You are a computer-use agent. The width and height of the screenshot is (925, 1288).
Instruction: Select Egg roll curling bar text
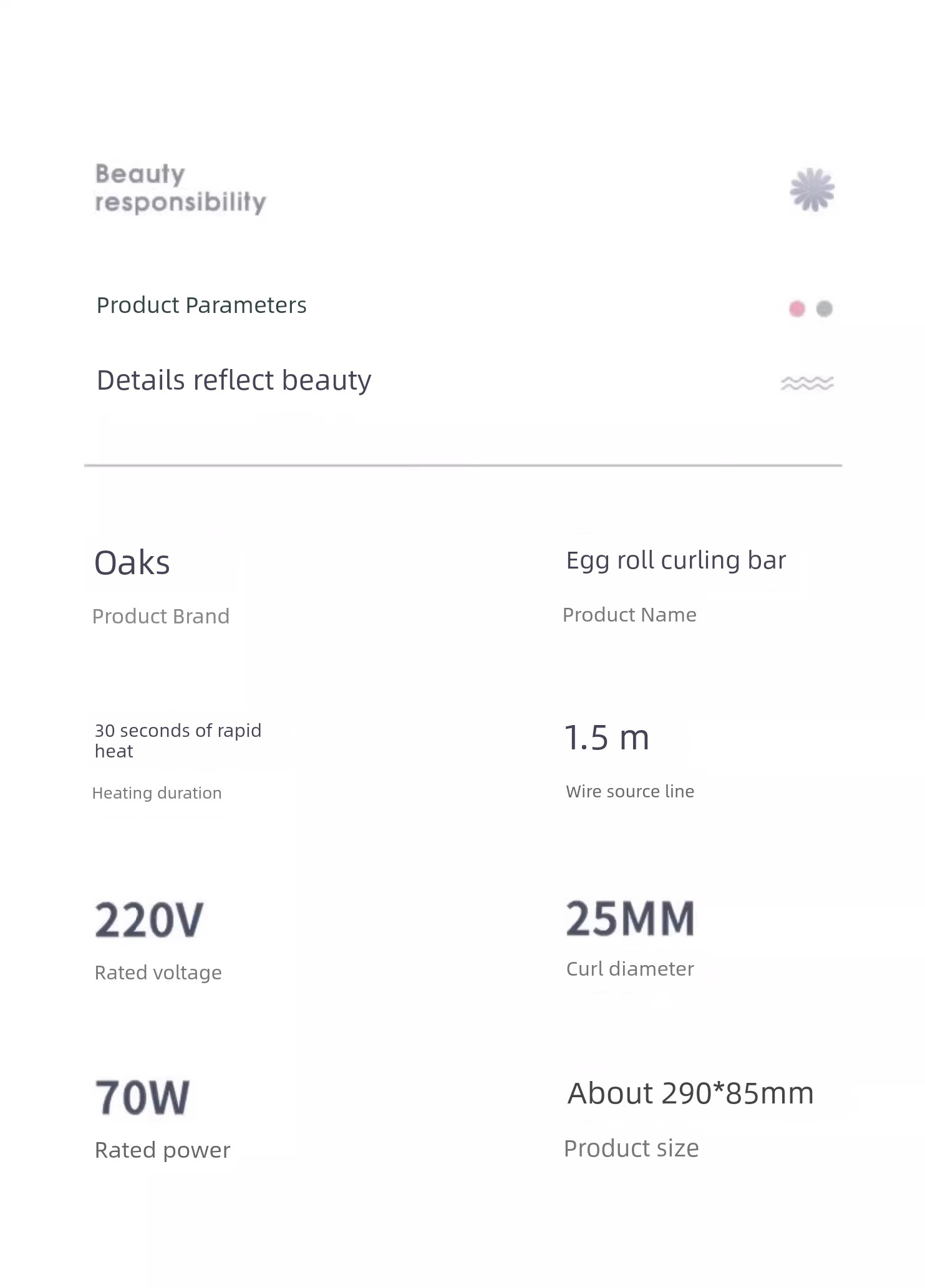[x=676, y=560]
